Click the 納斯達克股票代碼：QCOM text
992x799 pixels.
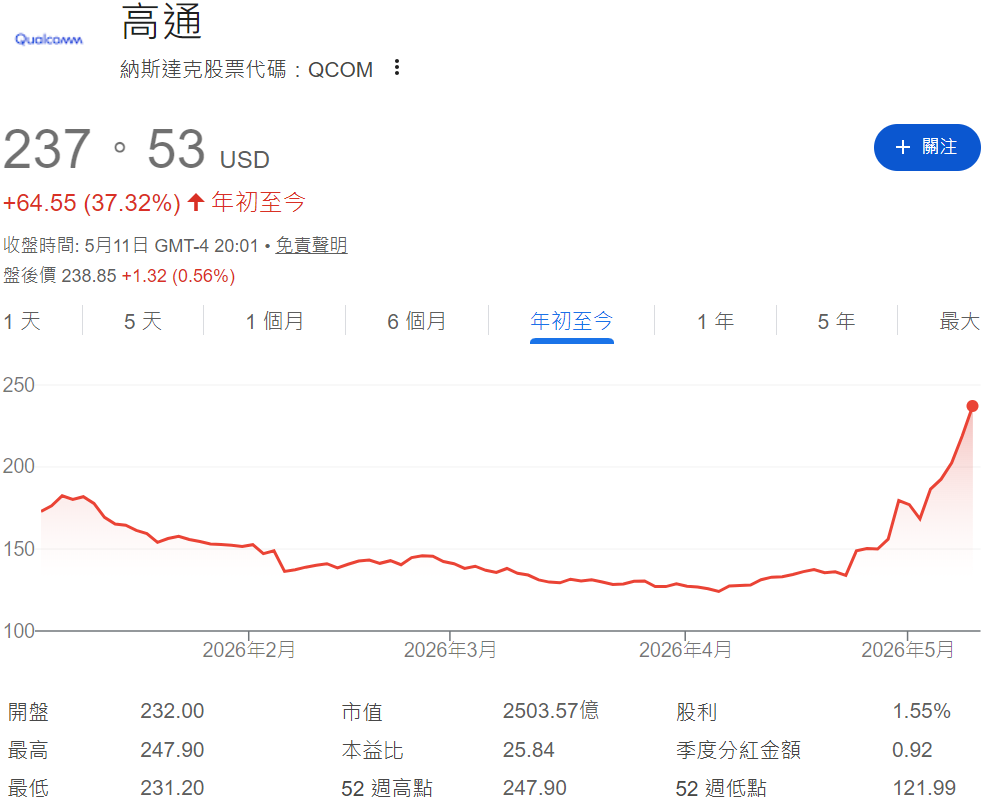246,69
